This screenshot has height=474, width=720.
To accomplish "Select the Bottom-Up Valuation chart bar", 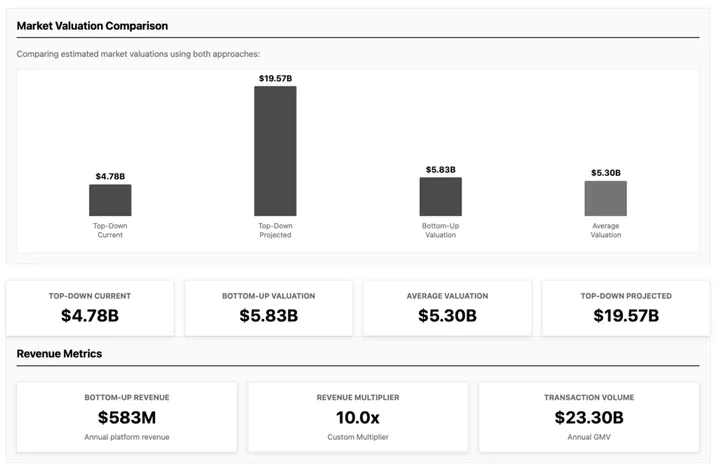I will 440,197.
